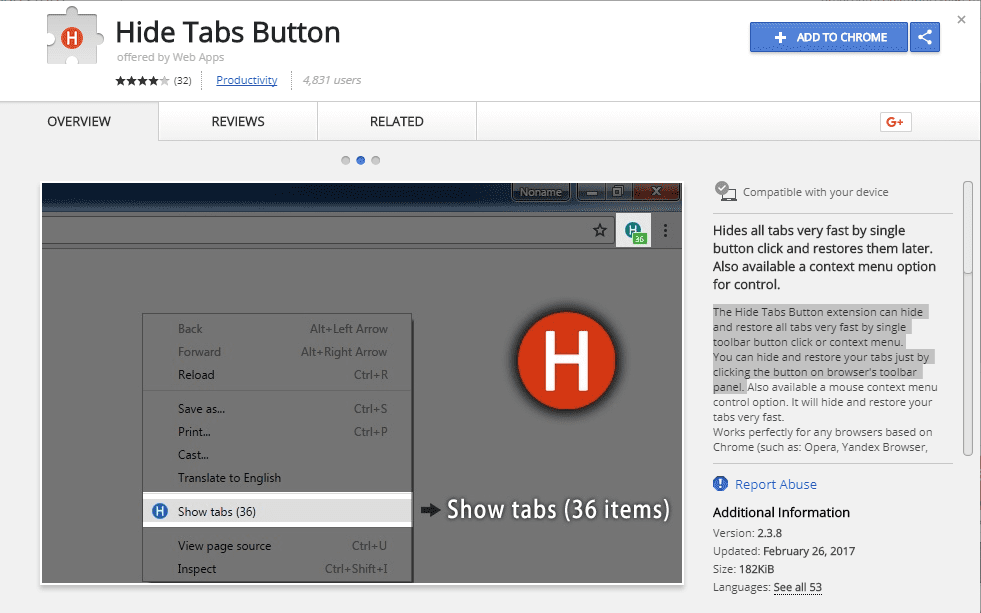Viewport: 981px width, 613px height.
Task: Click the Version: 2.3.8 text
Action: 747,533
